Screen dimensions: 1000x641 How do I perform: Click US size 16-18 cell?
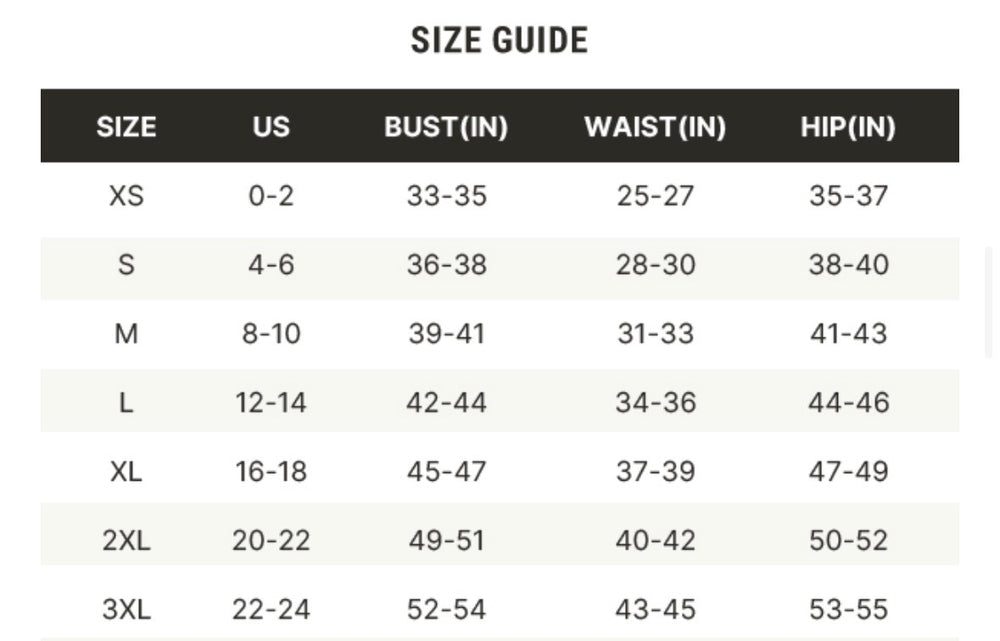click(271, 472)
